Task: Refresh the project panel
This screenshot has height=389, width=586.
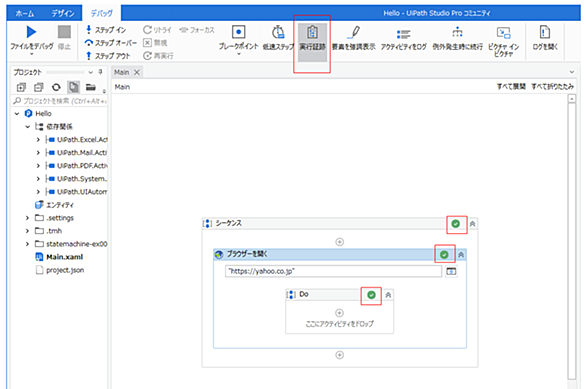Action: (x=56, y=87)
